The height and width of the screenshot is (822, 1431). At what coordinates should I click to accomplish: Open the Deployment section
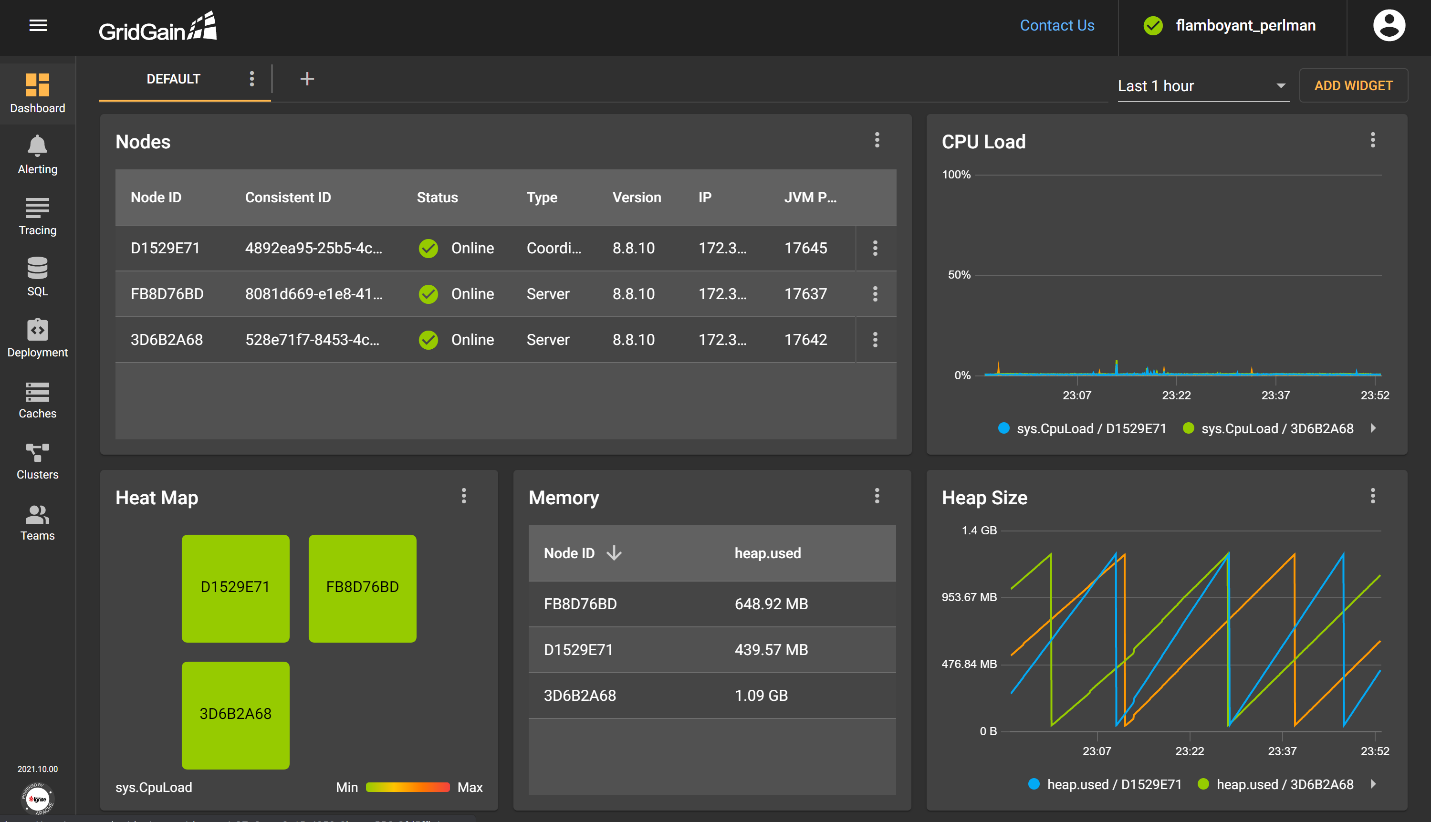[x=37, y=337]
